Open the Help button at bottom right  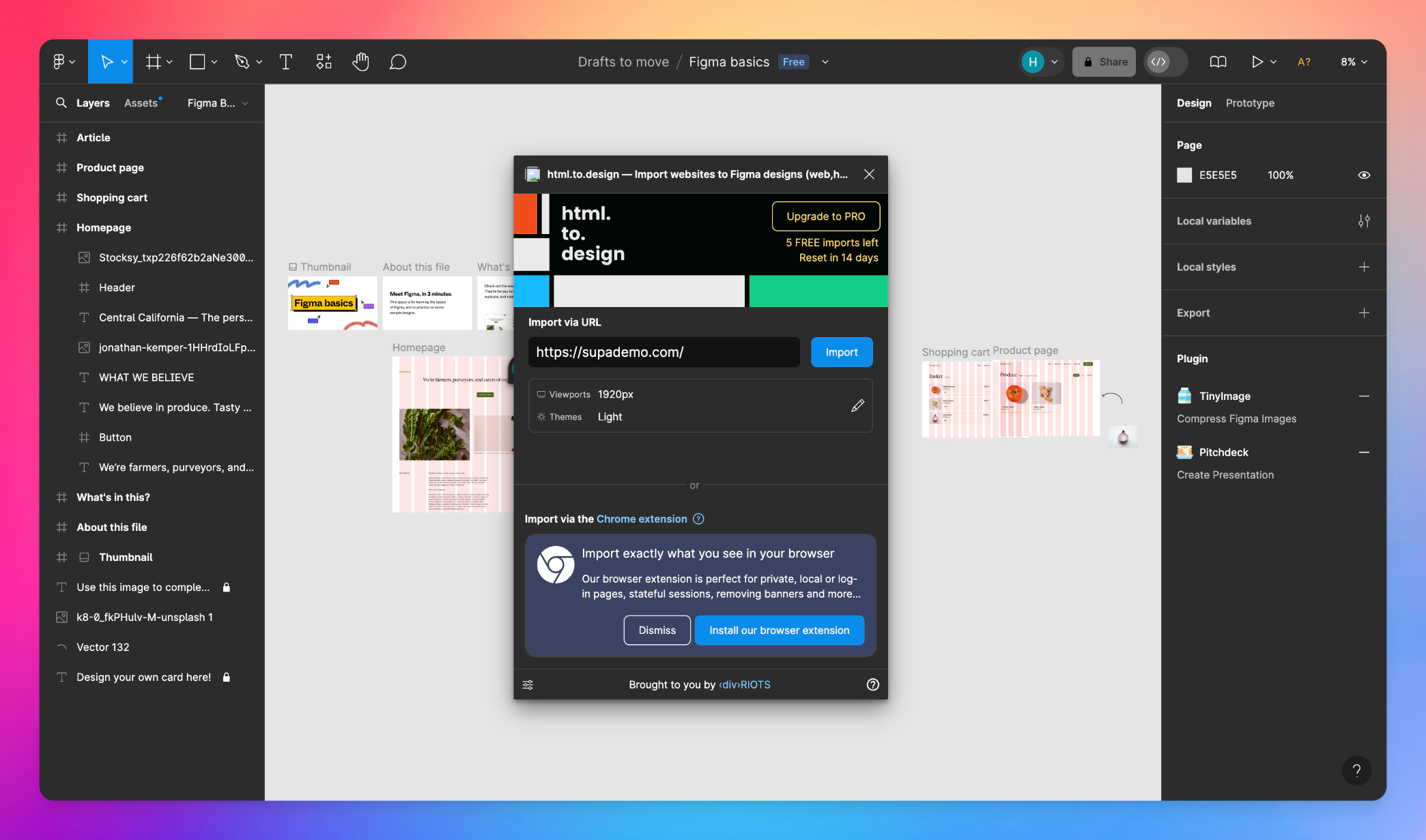coord(1356,770)
